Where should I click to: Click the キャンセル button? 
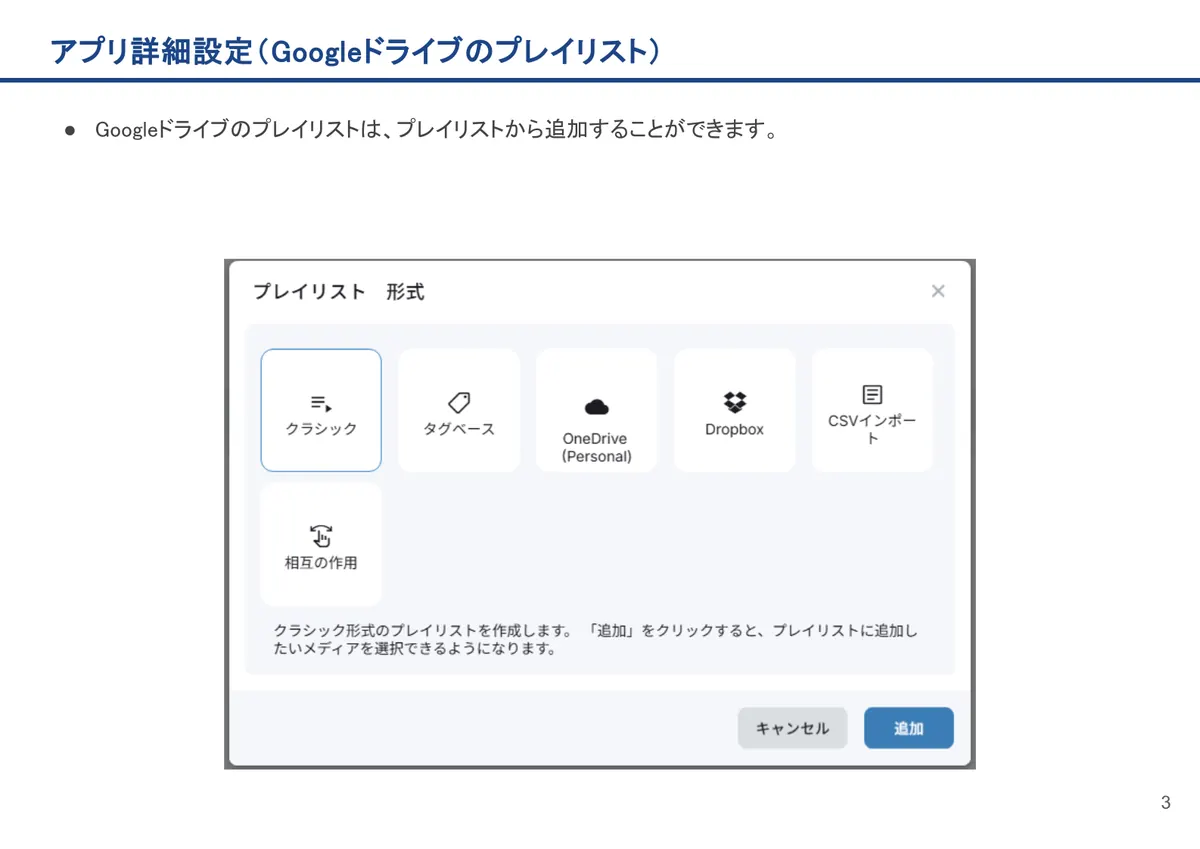[x=792, y=728]
